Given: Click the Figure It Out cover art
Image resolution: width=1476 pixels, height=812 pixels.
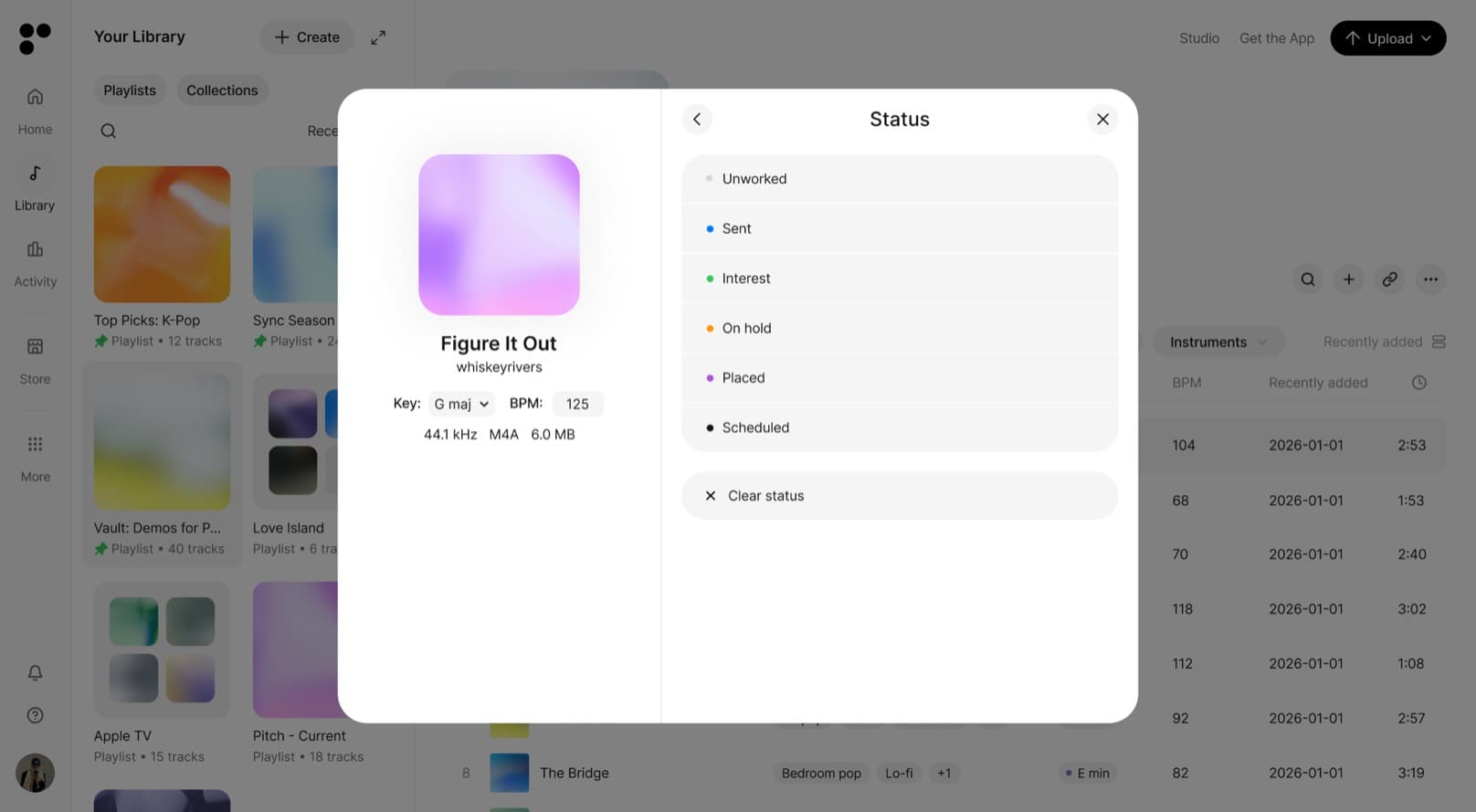Looking at the screenshot, I should coord(499,235).
